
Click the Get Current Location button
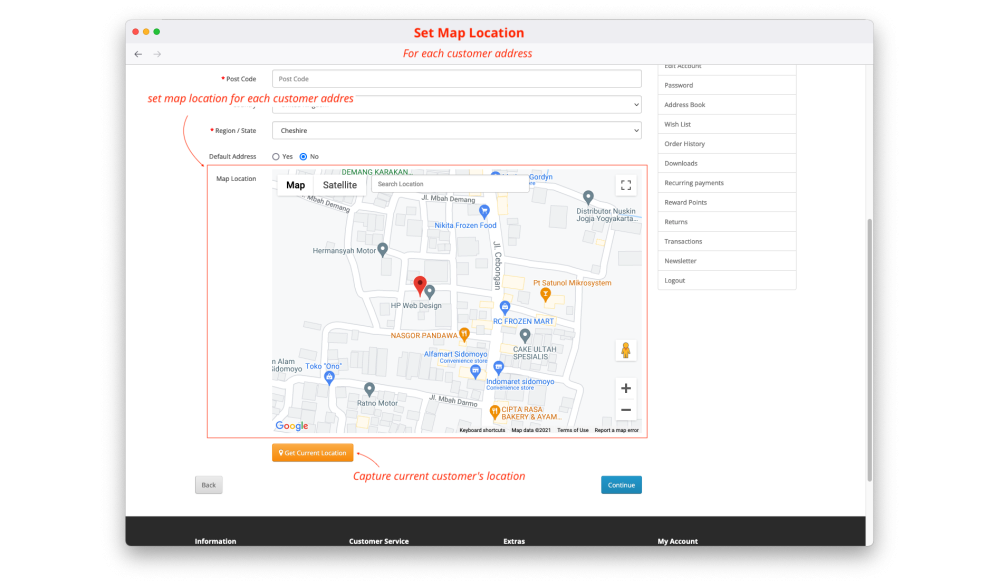(312, 453)
